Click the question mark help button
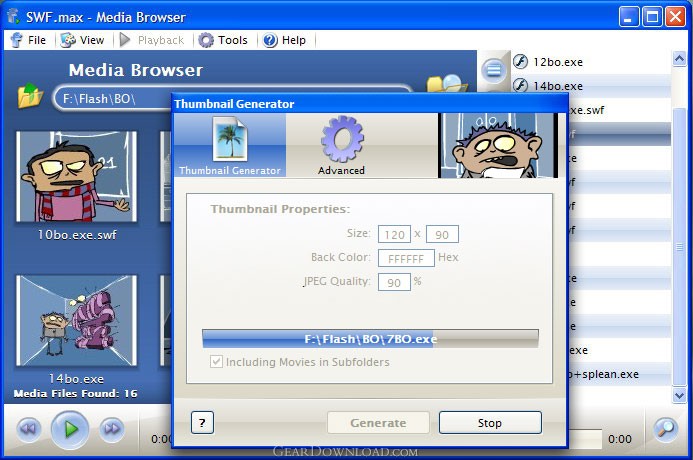Image resolution: width=693 pixels, height=460 pixels. pyautogui.click(x=202, y=423)
